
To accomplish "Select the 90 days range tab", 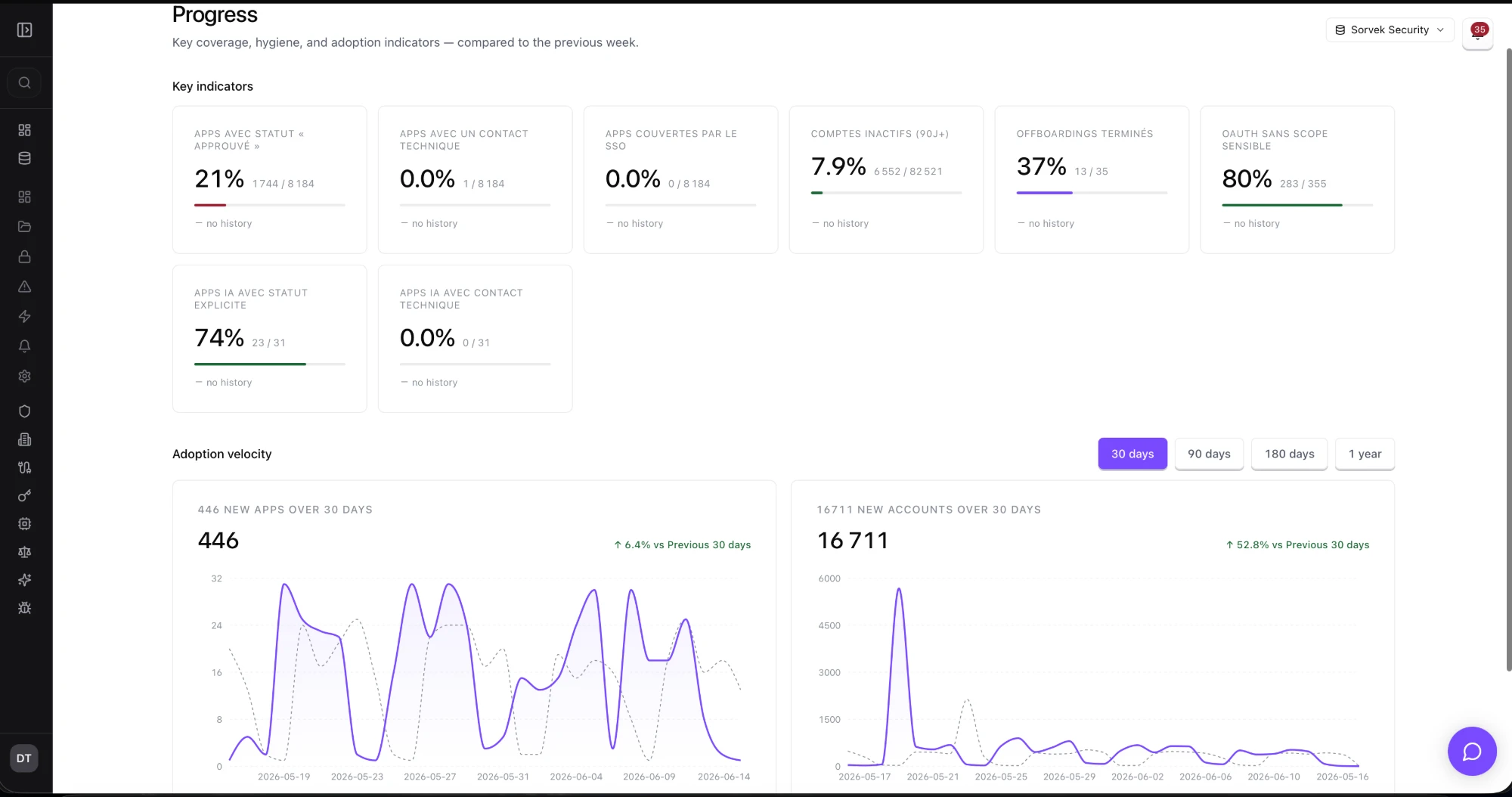I will point(1209,454).
